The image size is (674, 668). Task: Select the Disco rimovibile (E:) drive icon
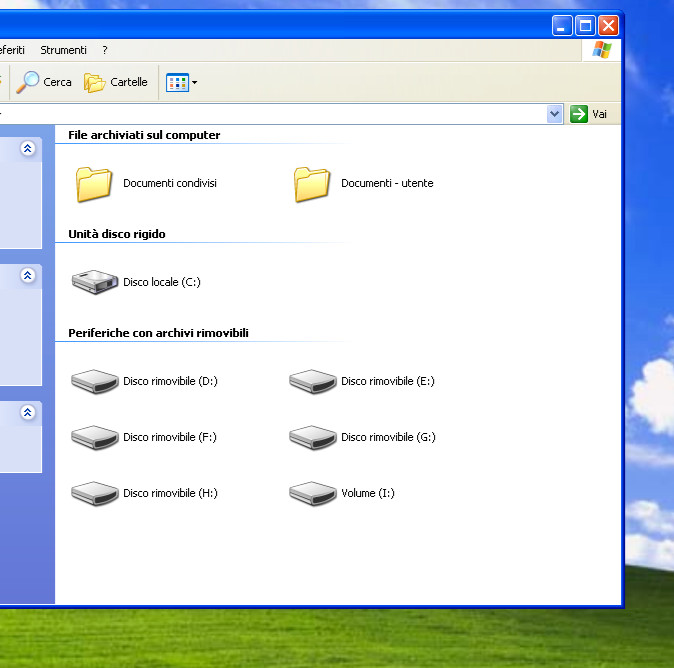[312, 381]
